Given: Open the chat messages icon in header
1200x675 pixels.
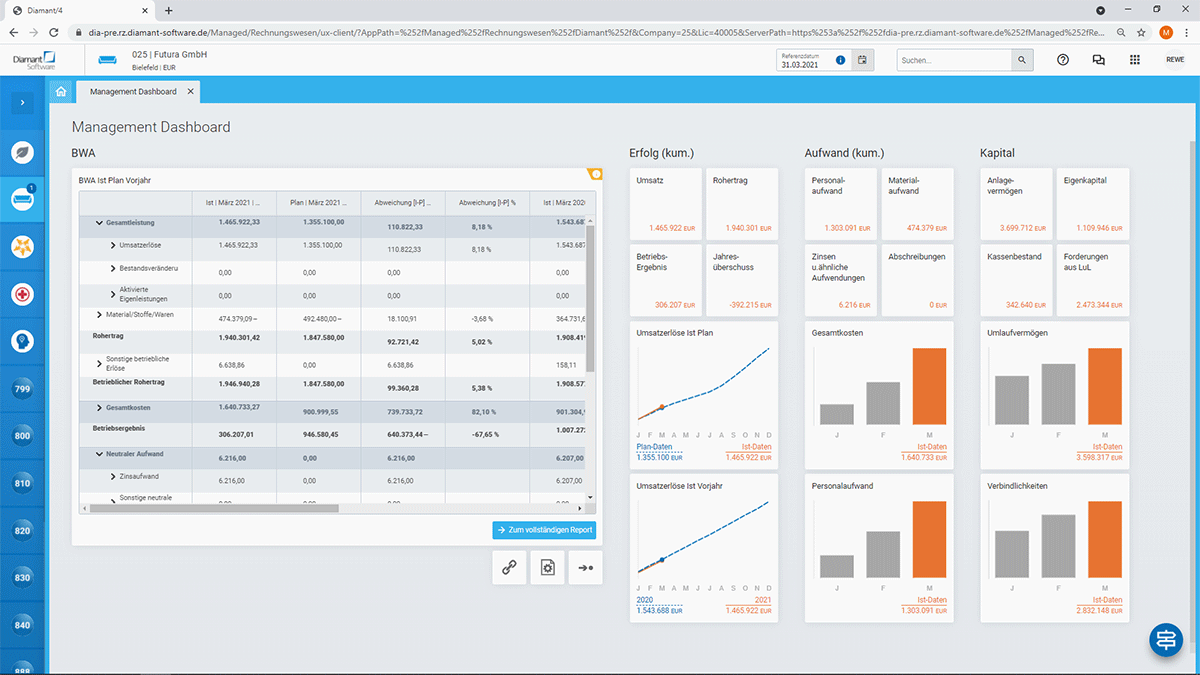Looking at the screenshot, I should [x=1099, y=60].
